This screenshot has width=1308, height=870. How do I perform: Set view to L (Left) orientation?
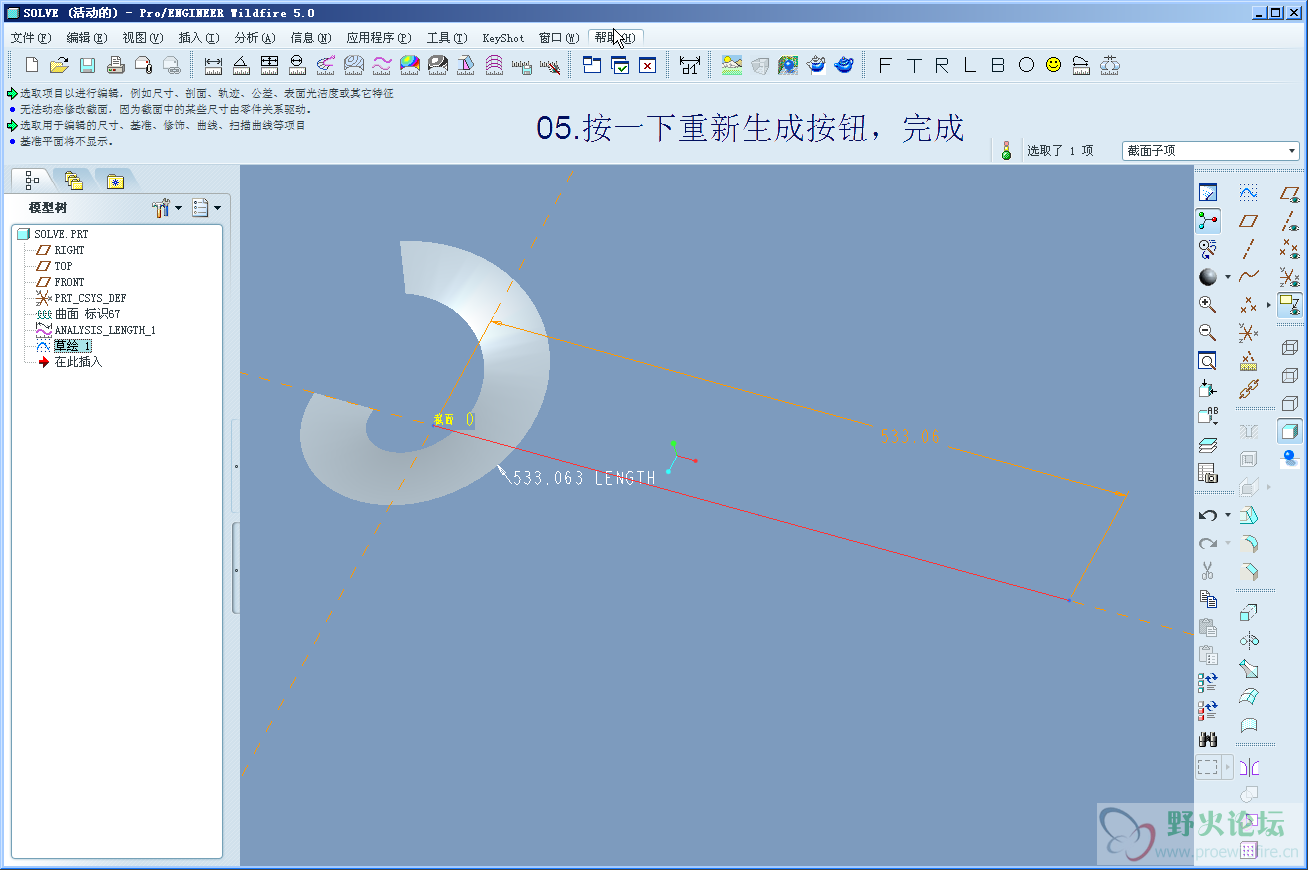tap(969, 65)
